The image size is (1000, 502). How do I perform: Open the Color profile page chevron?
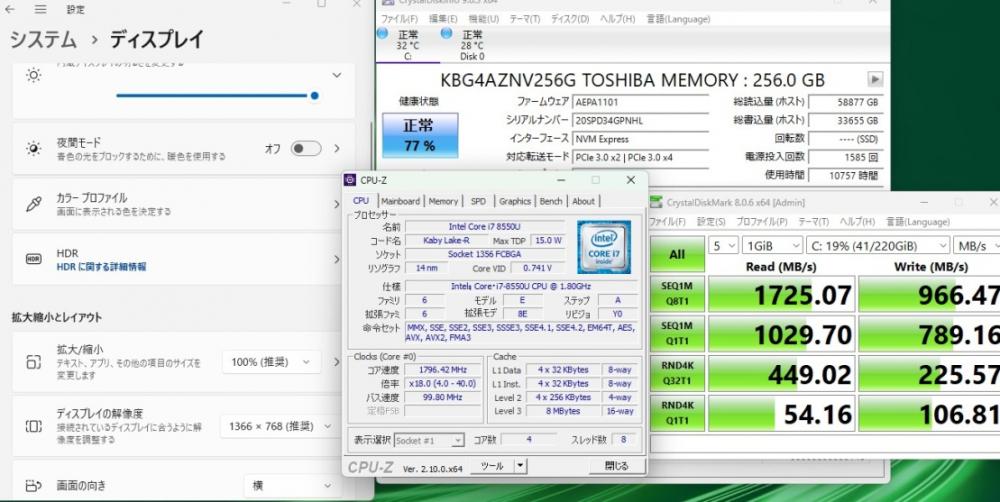[337, 204]
